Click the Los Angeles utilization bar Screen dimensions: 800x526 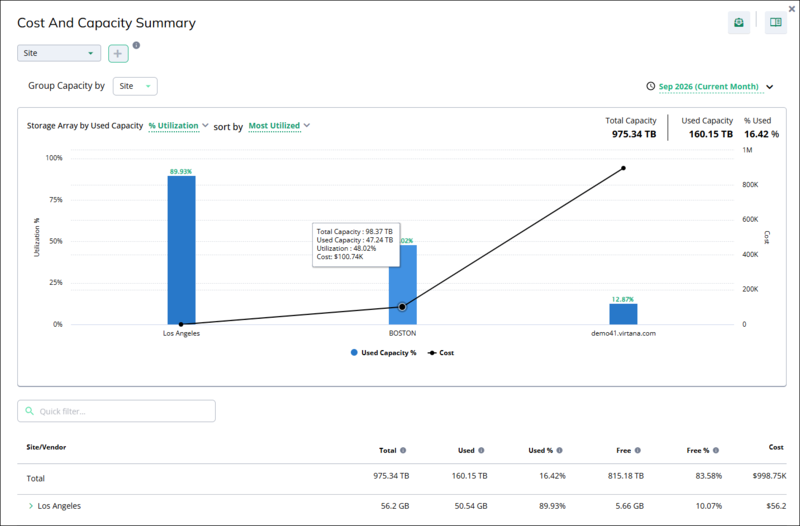pyautogui.click(x=181, y=250)
